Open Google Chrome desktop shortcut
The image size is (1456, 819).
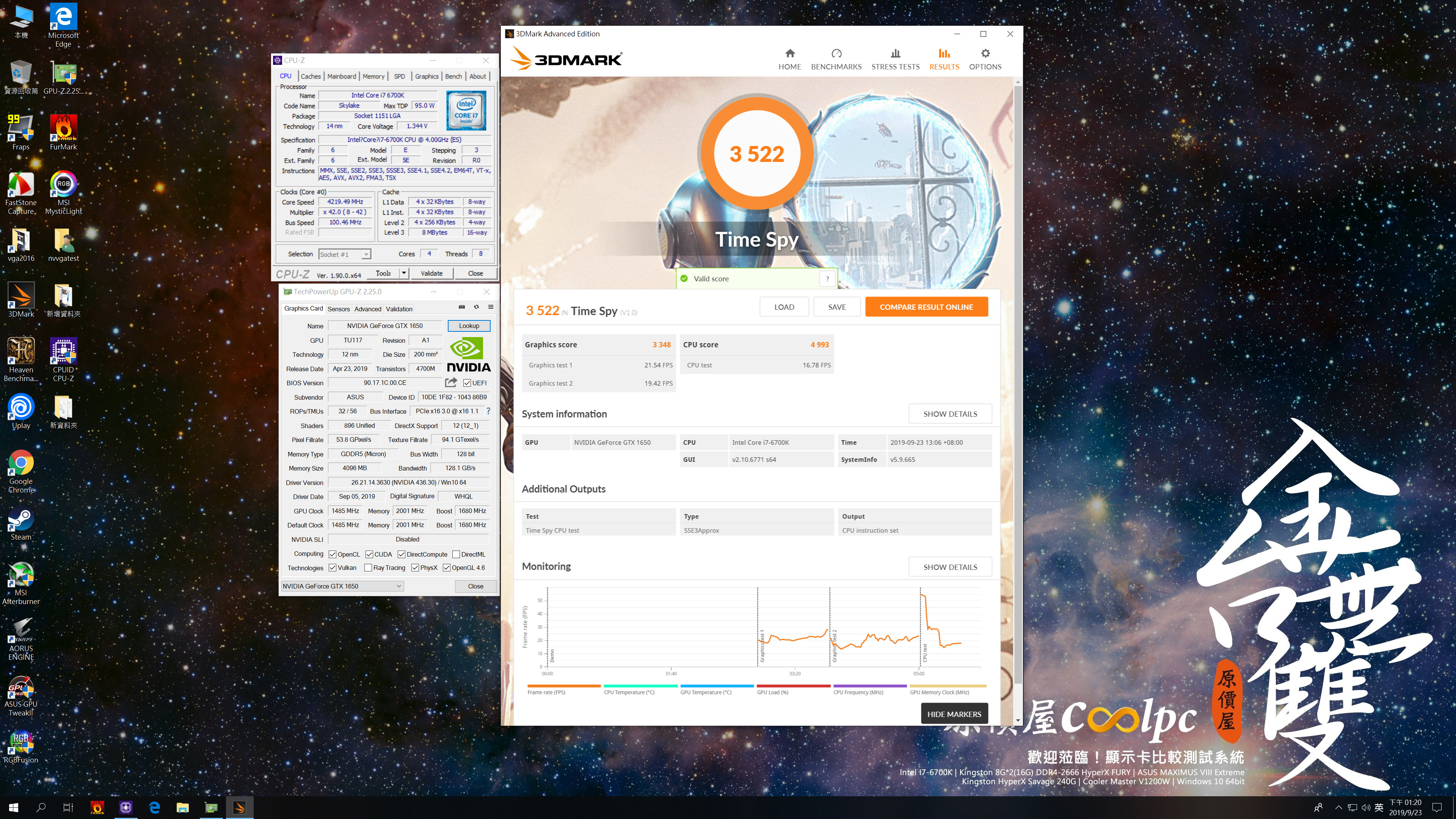21,471
